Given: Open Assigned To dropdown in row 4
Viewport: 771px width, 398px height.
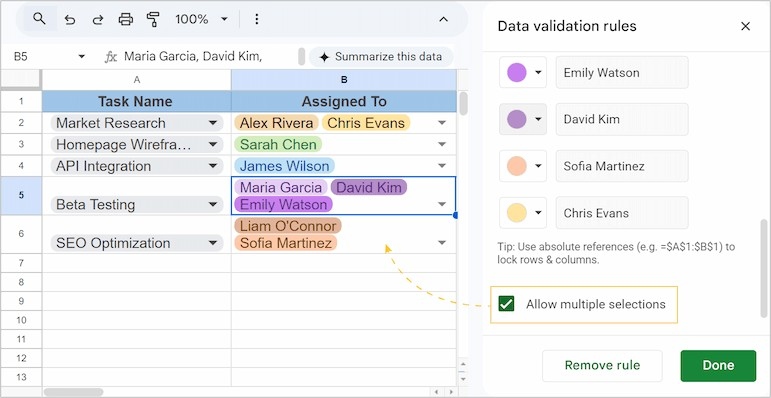Looking at the screenshot, I should click(442, 166).
